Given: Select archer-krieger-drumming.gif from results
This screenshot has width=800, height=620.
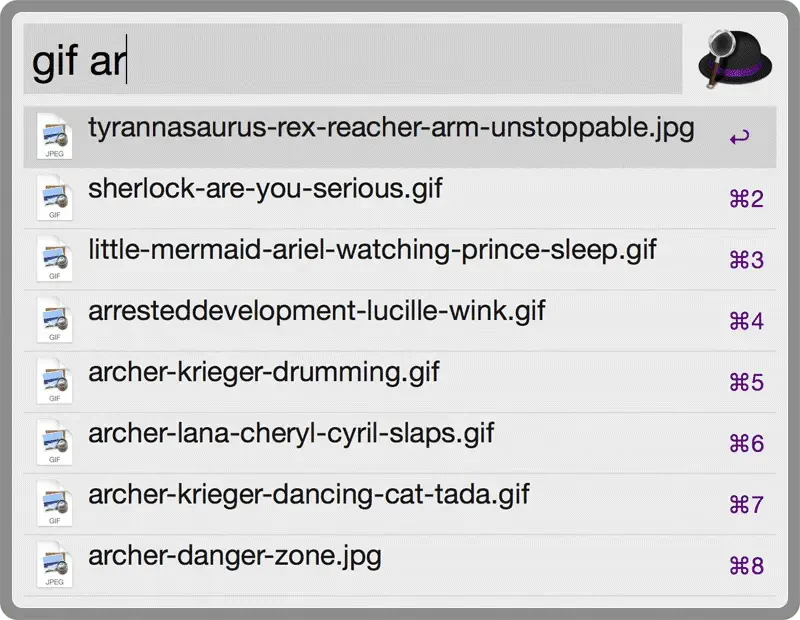Looking at the screenshot, I should point(264,373).
